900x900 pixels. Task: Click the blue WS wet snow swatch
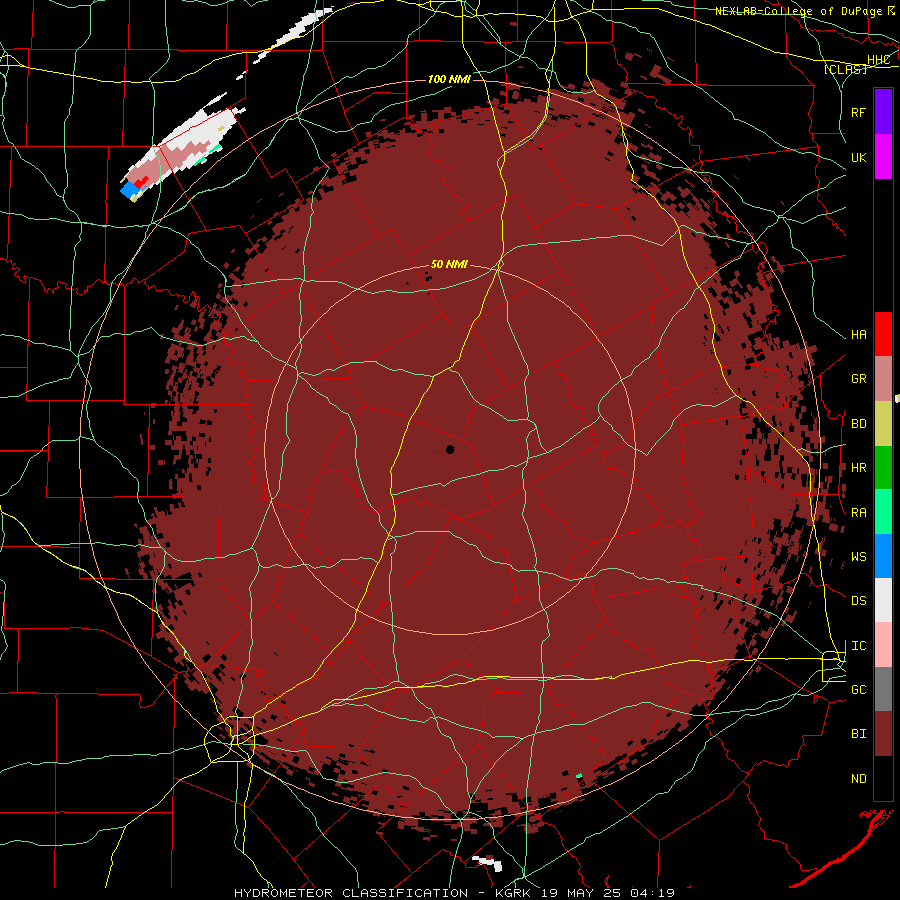tap(883, 556)
